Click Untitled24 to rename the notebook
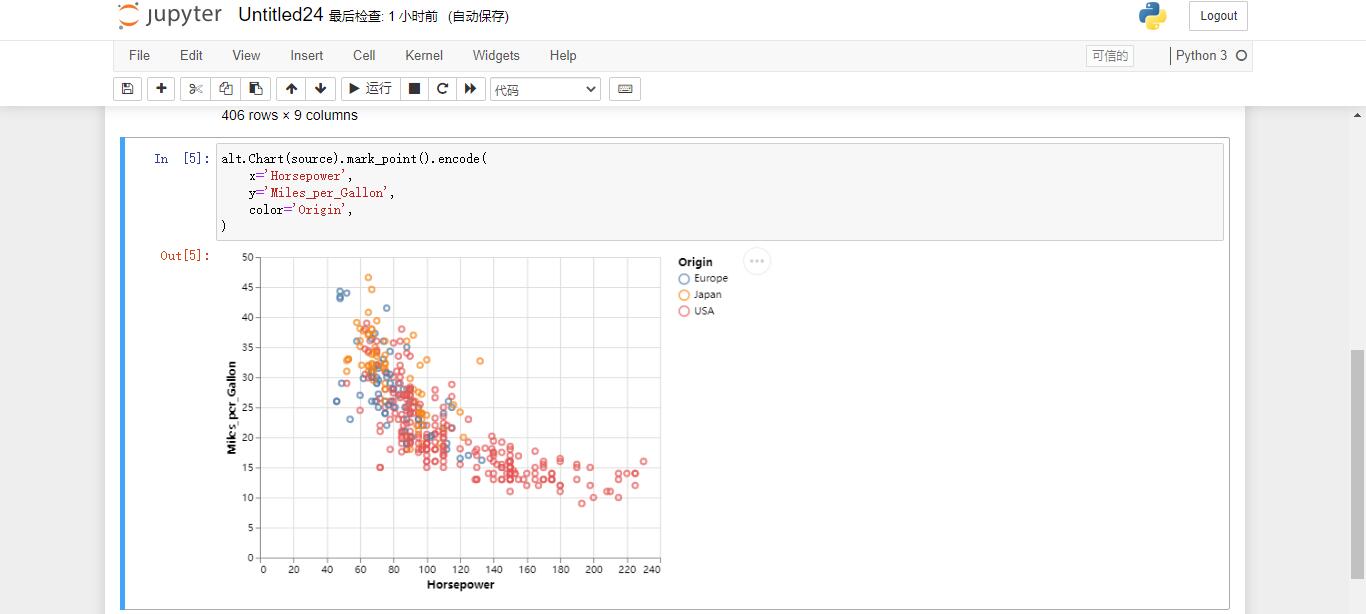 click(279, 15)
